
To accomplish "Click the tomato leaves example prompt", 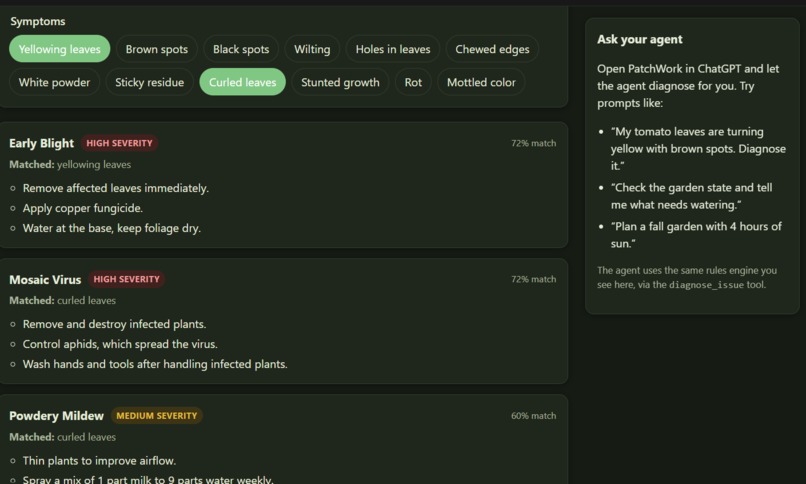I will coord(698,148).
